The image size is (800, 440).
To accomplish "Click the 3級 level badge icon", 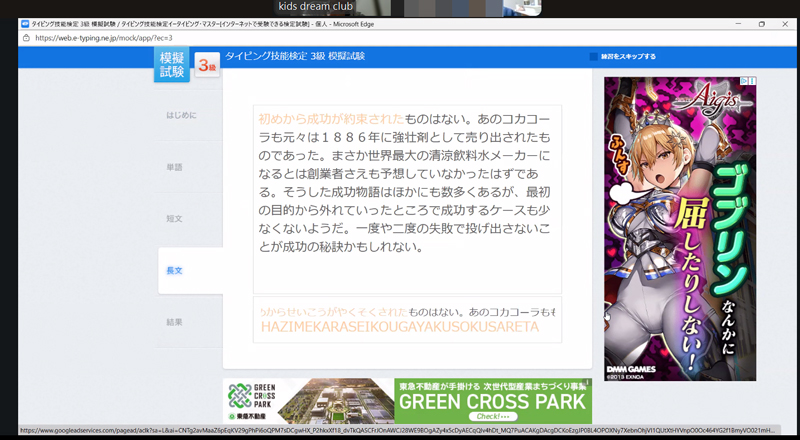I will click(x=205, y=66).
